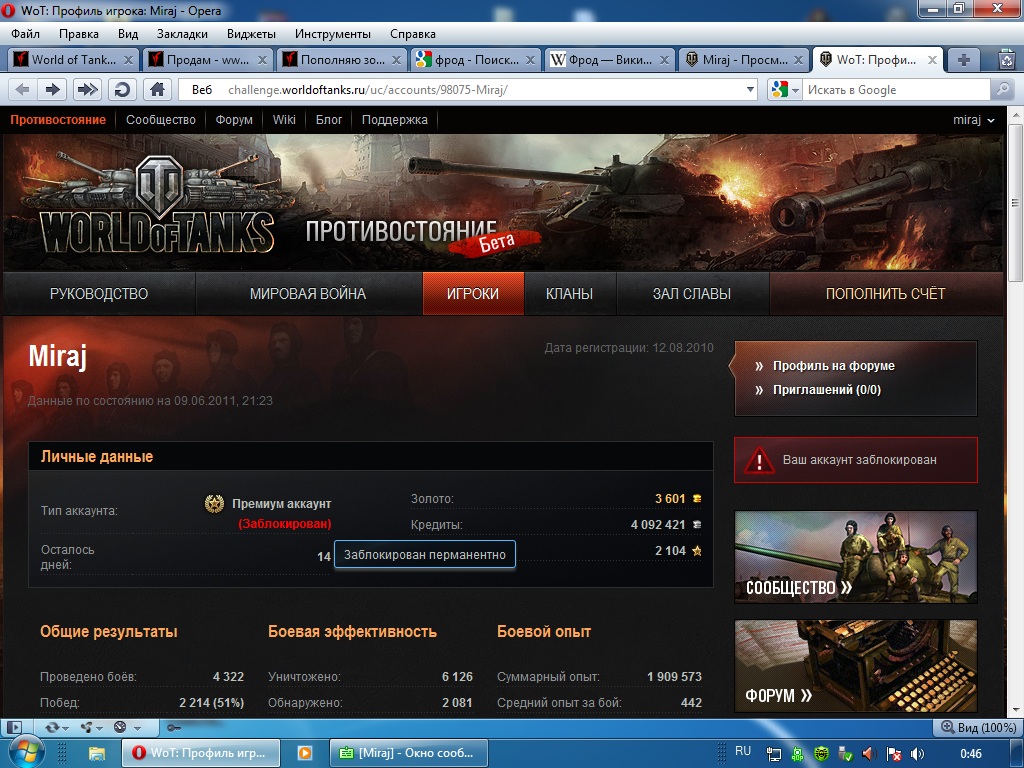The height and width of the screenshot is (768, 1024).
Task: Go to the home page icon
Action: [x=157, y=89]
